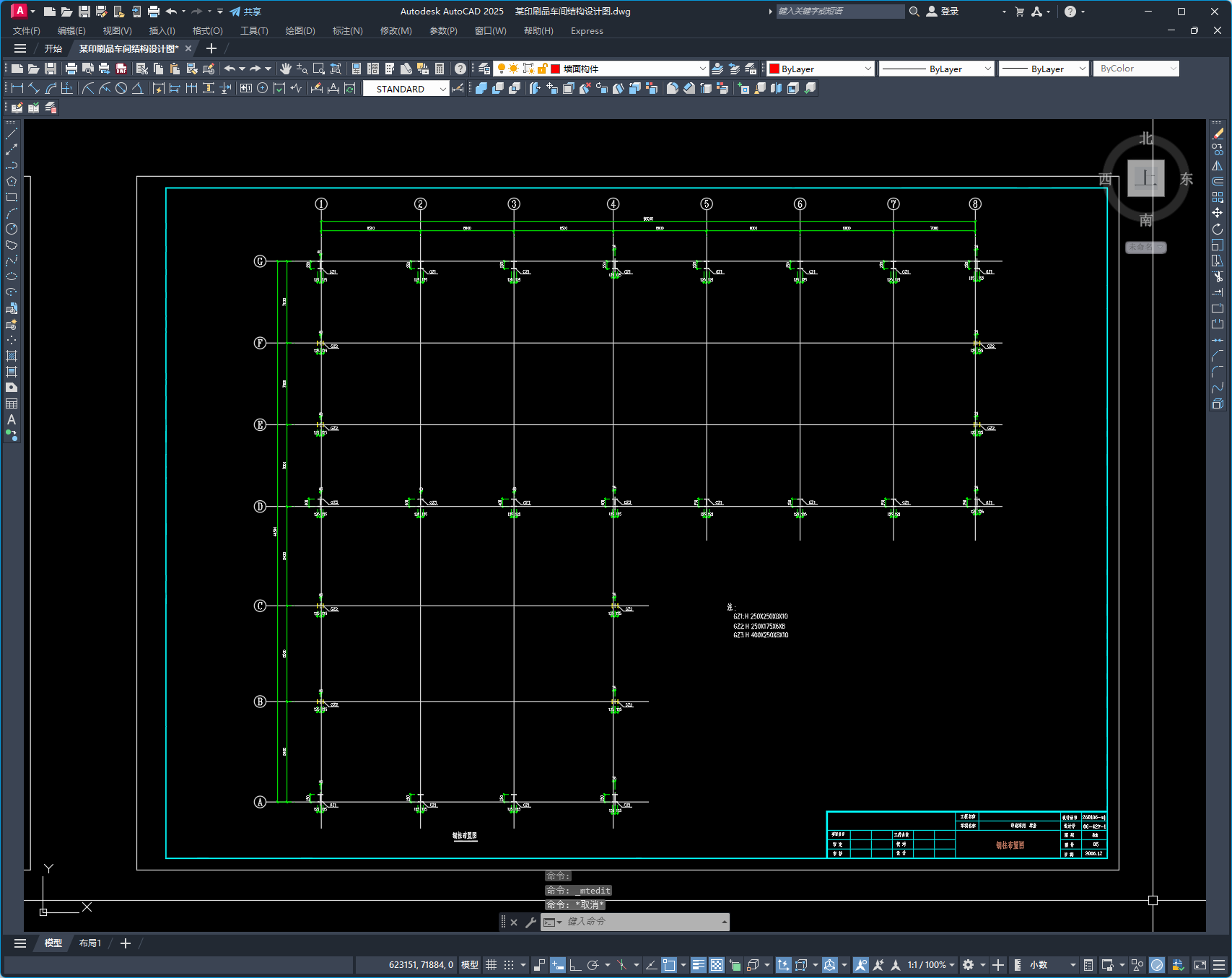
Task: Click the keyword search input box
Action: (840, 12)
